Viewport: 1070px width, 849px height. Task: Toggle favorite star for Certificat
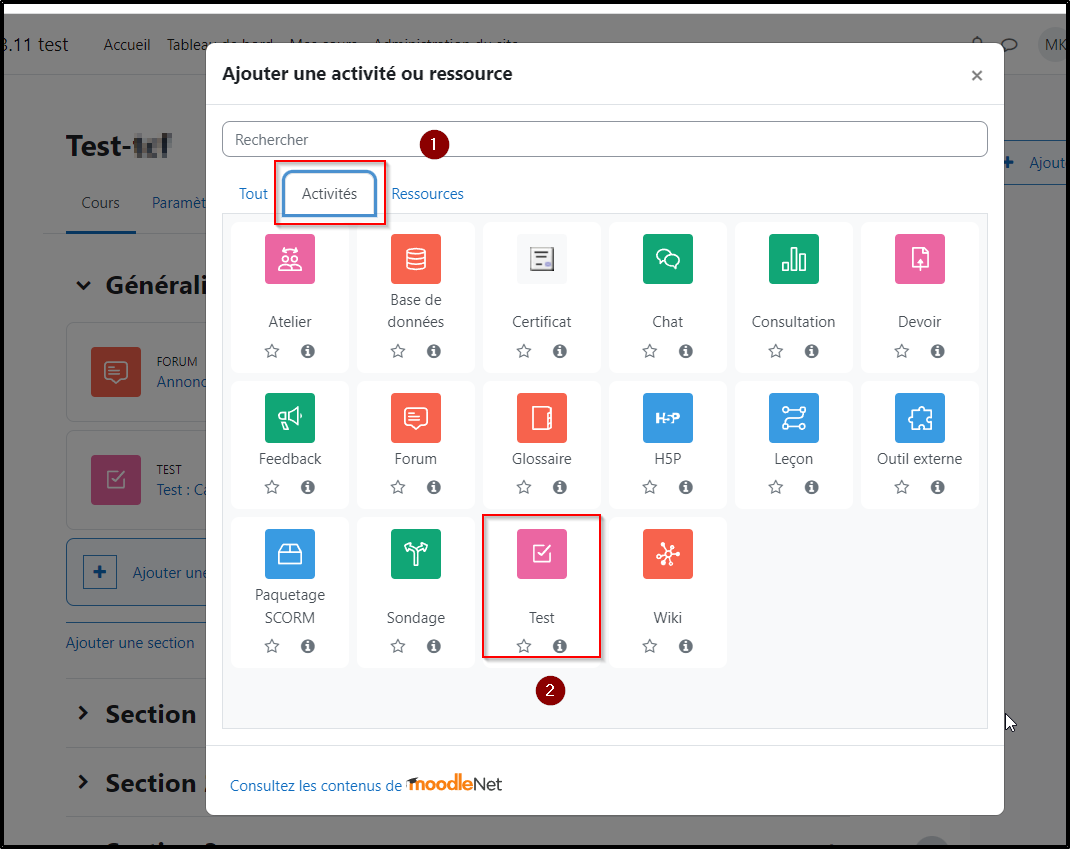point(524,351)
